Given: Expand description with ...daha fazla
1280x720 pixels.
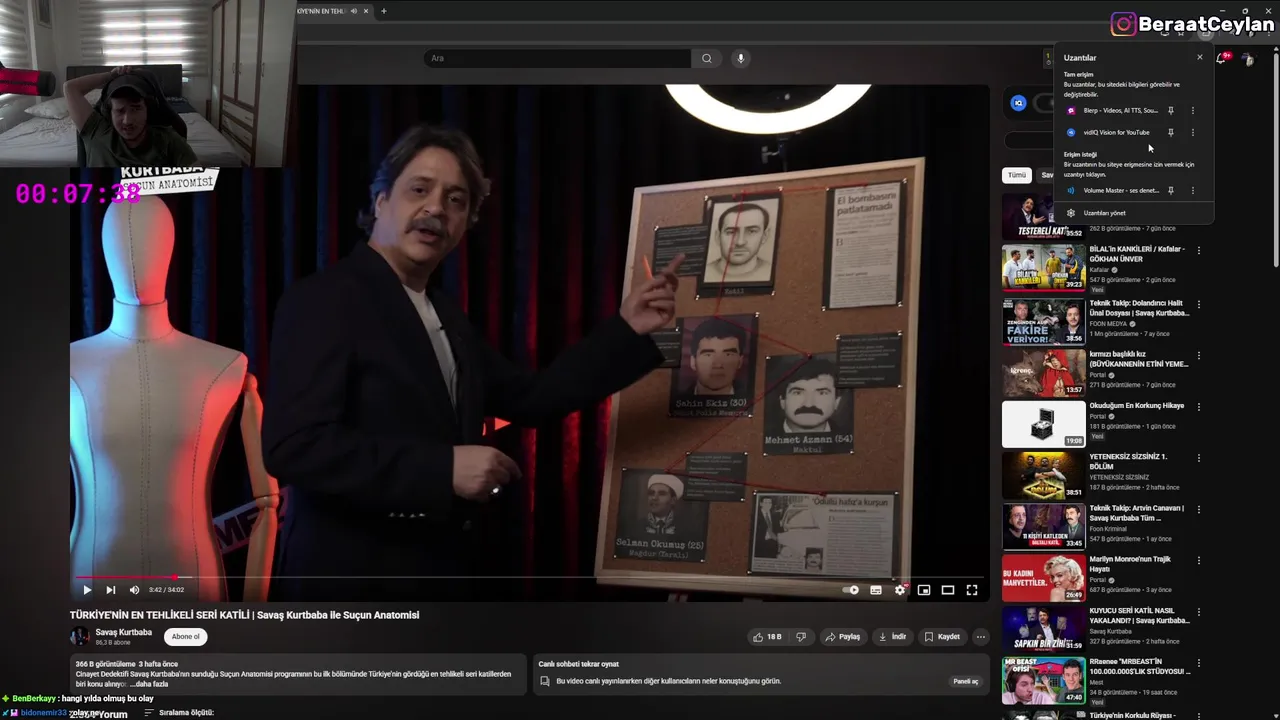Looking at the screenshot, I should coord(151,684).
